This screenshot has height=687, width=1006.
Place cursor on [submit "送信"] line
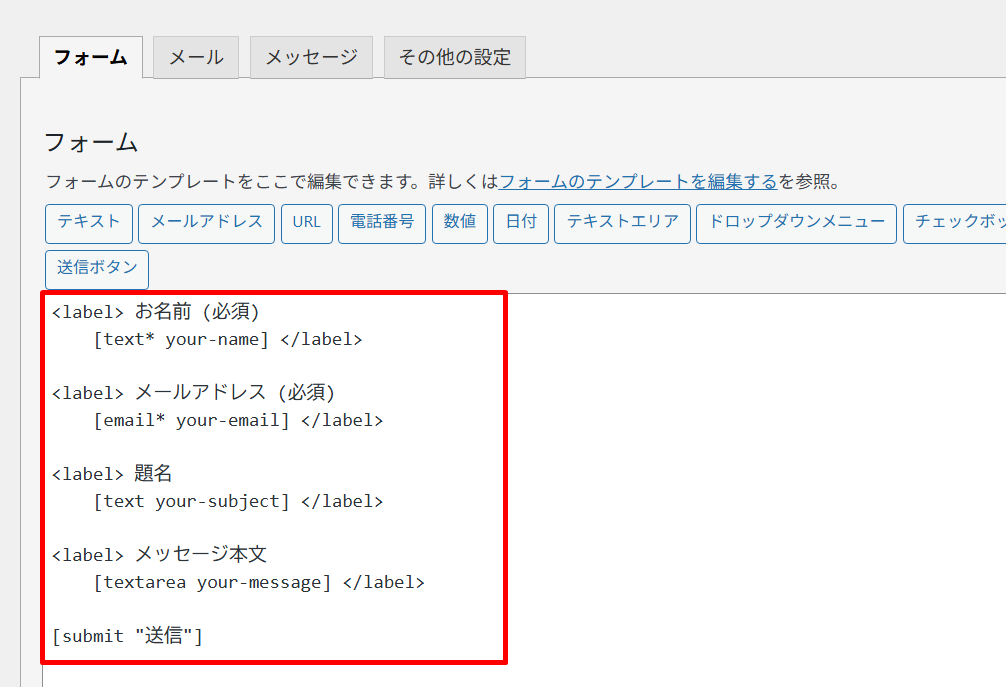pos(127,636)
